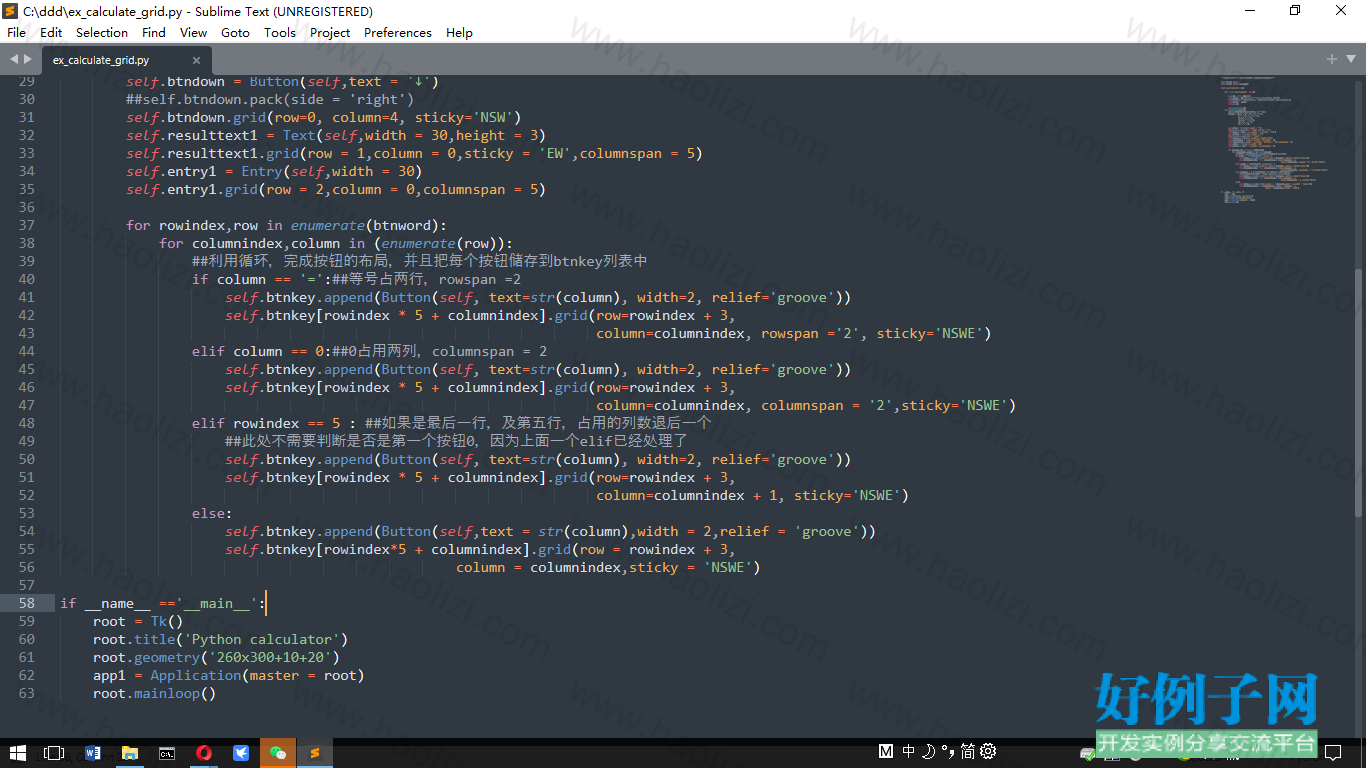This screenshot has height=768, width=1366.
Task: Open the Find menu
Action: coord(154,32)
